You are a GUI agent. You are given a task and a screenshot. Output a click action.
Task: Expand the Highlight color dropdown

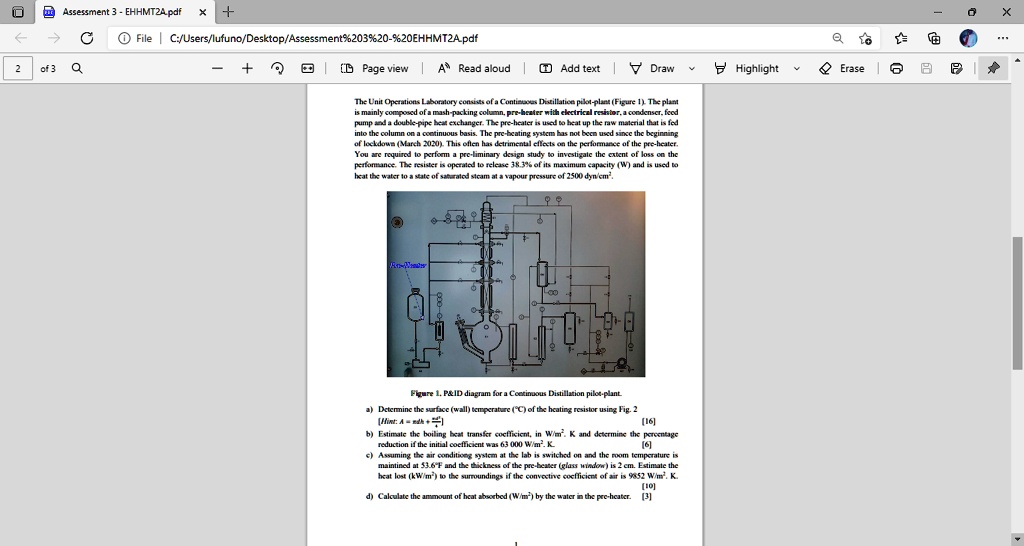pos(797,68)
